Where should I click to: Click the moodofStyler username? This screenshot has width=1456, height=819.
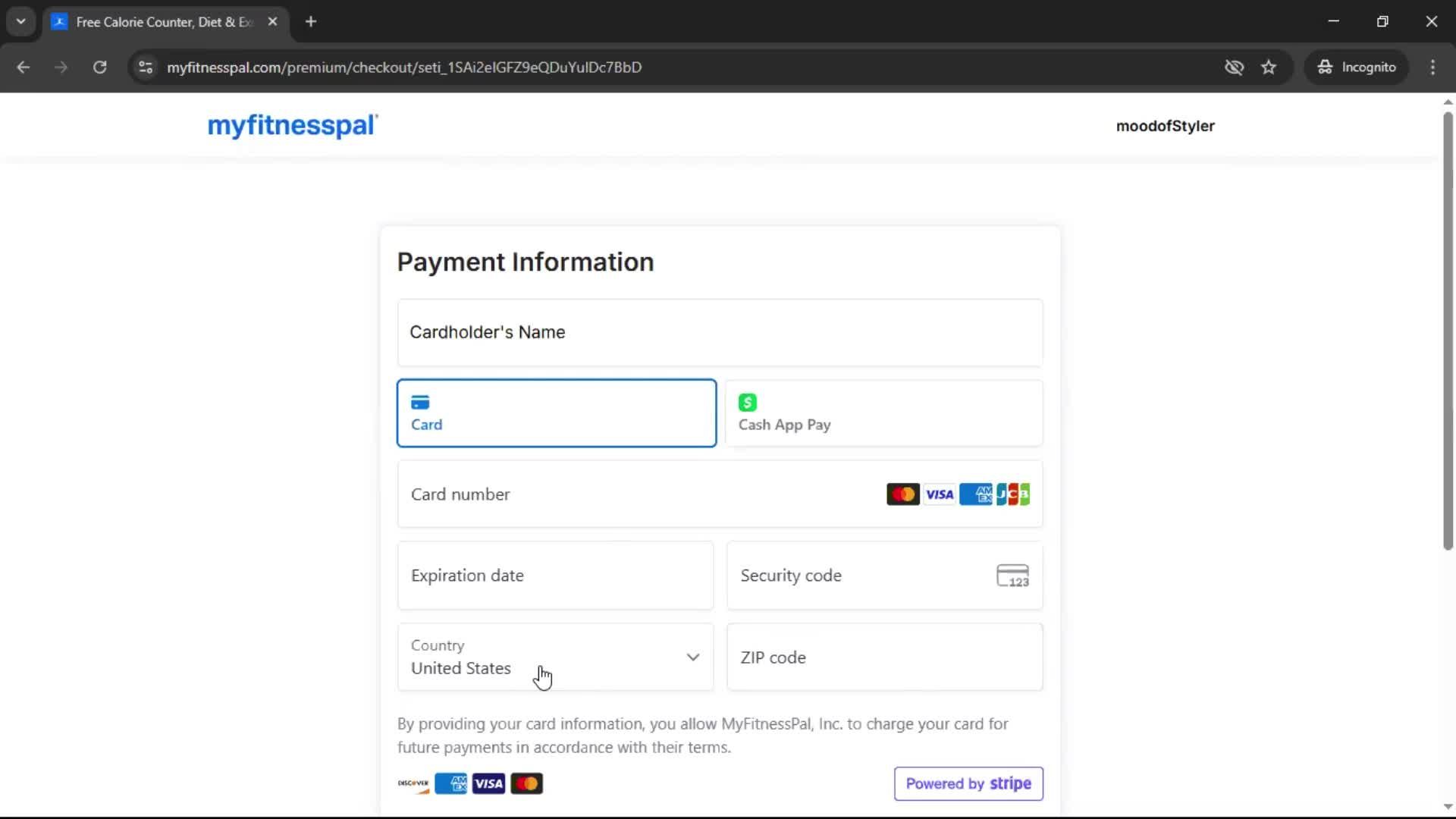(x=1165, y=126)
